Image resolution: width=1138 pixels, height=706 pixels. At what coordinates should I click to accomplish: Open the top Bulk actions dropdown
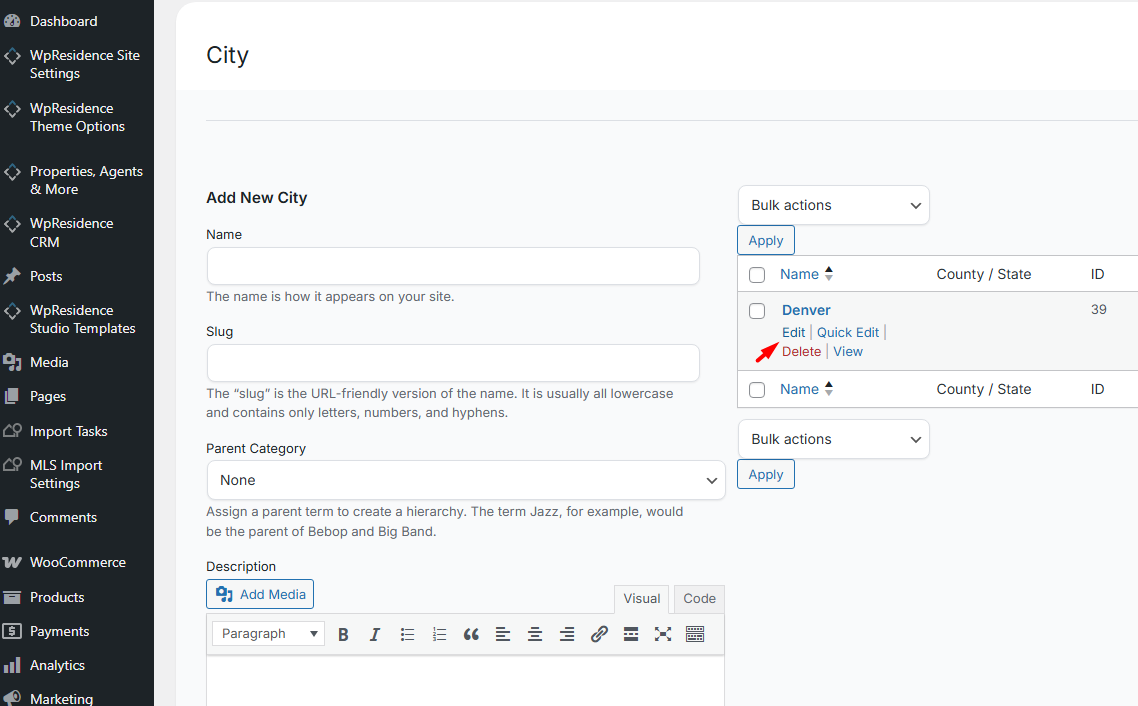833,205
